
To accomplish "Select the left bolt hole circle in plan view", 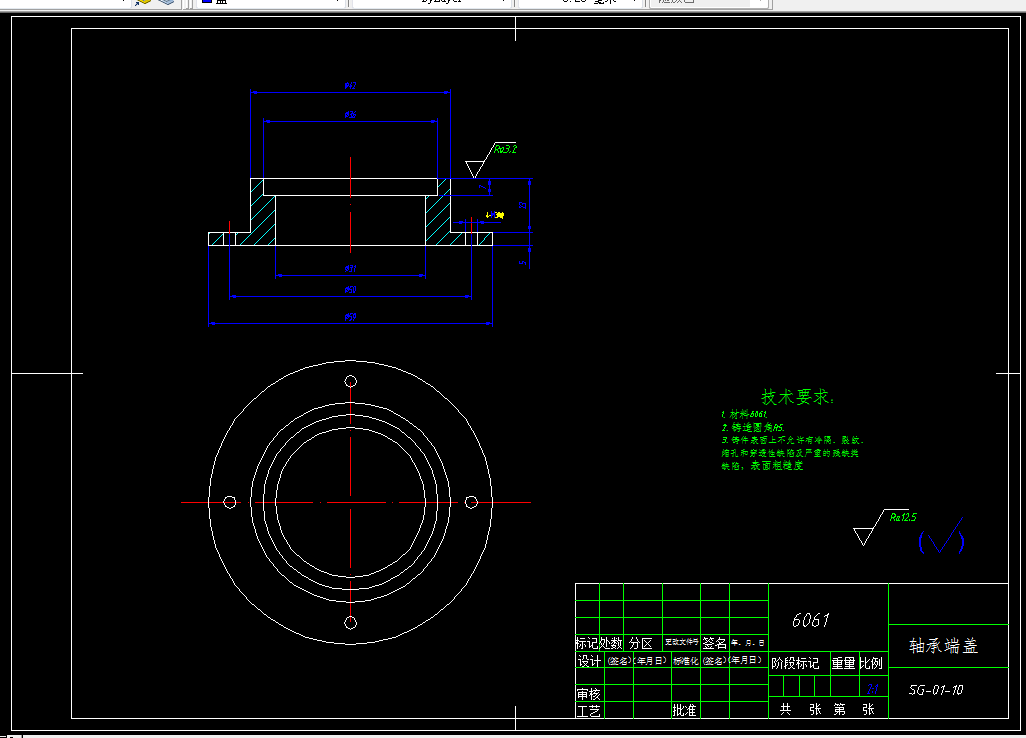I will click(230, 502).
